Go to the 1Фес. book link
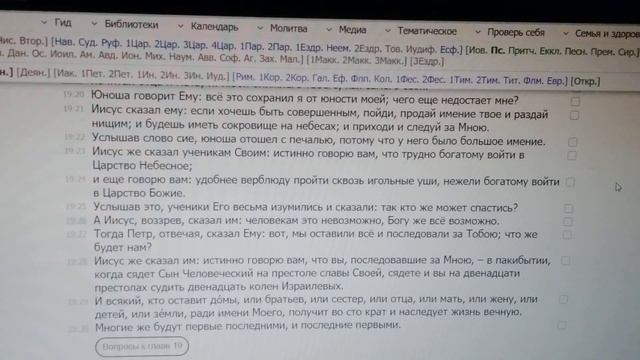This screenshot has height=360, width=640. tap(407, 80)
